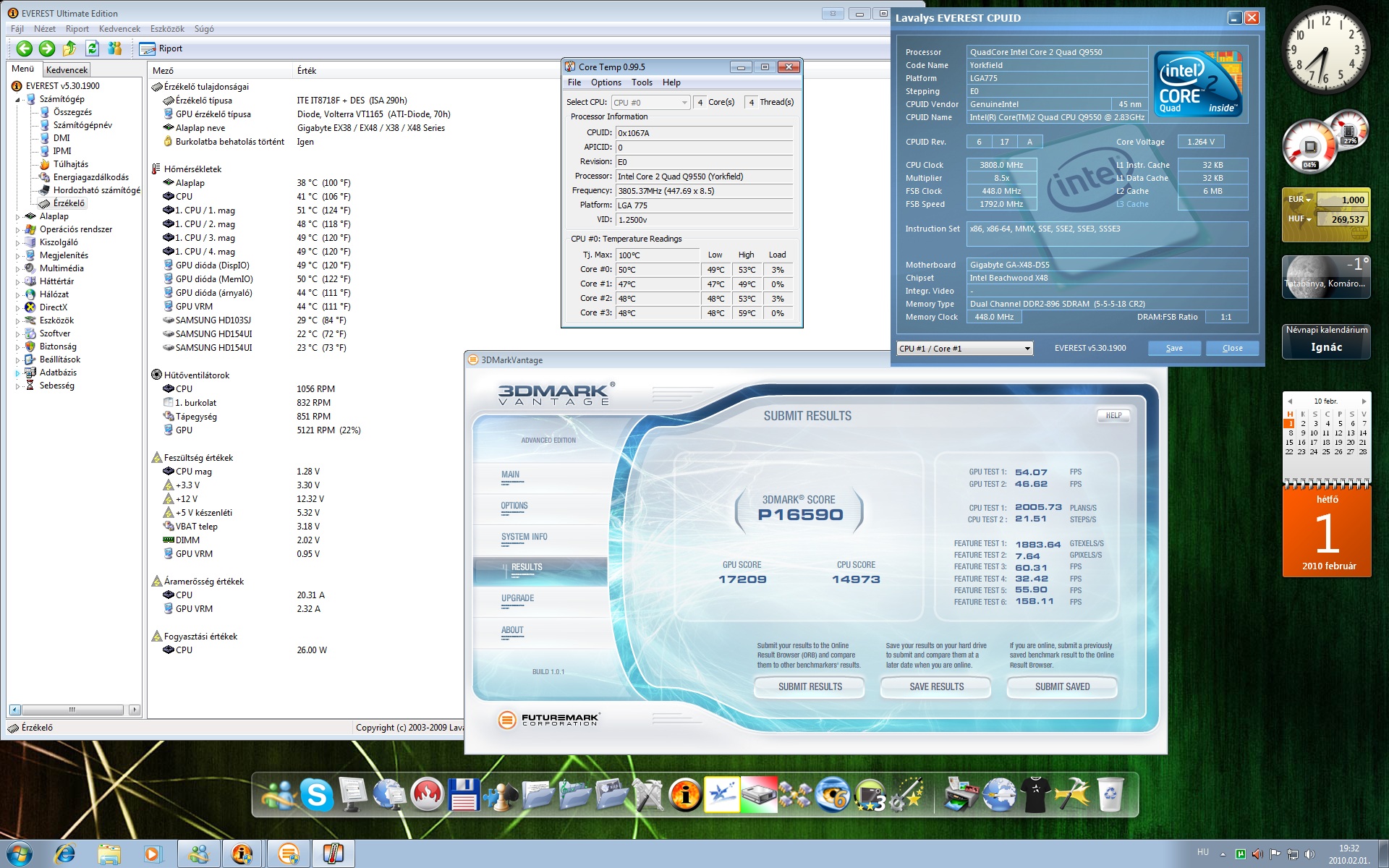Click the music folder dock icon
Viewport: 1389px width, 868px height.
[x=574, y=795]
